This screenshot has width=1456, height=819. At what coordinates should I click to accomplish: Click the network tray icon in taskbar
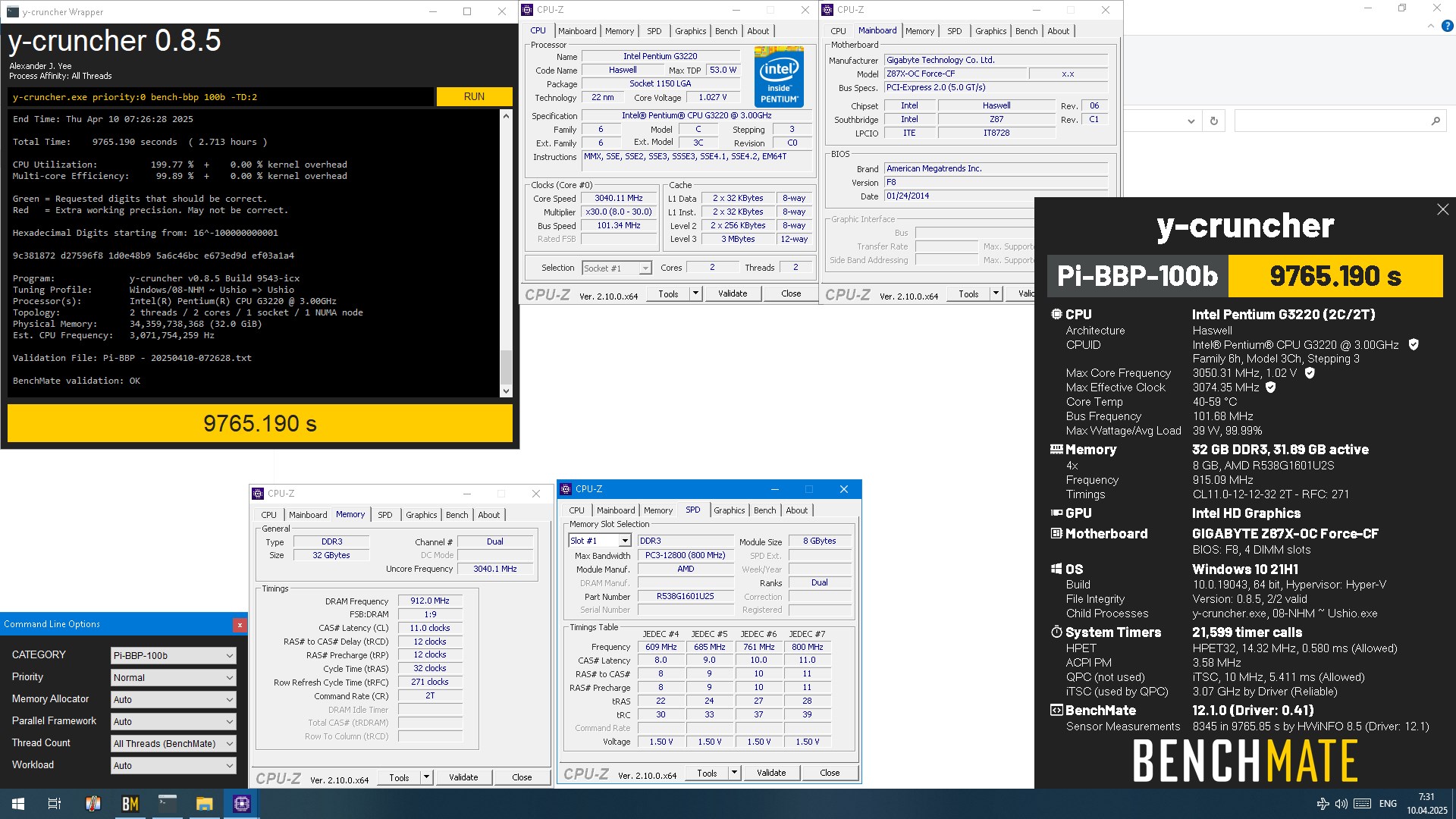(x=1323, y=804)
